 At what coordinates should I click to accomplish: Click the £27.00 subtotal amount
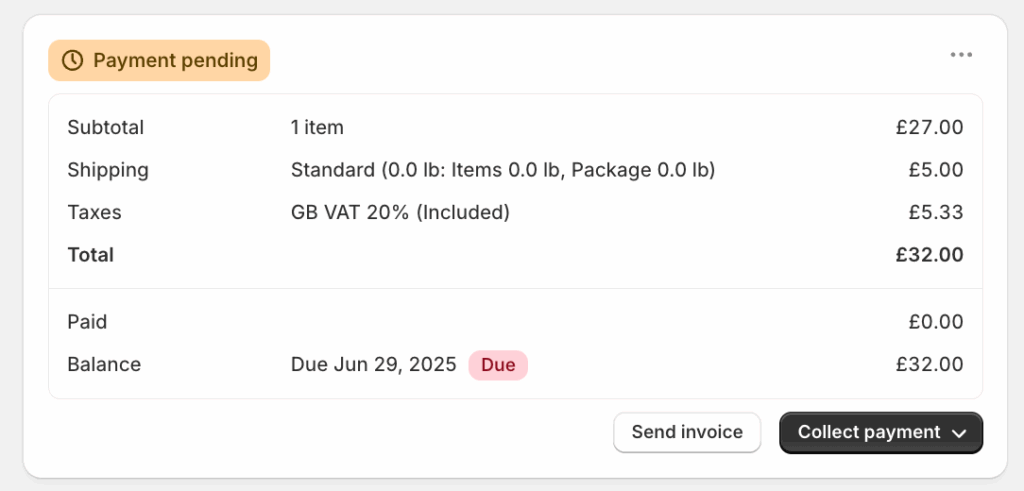(929, 128)
